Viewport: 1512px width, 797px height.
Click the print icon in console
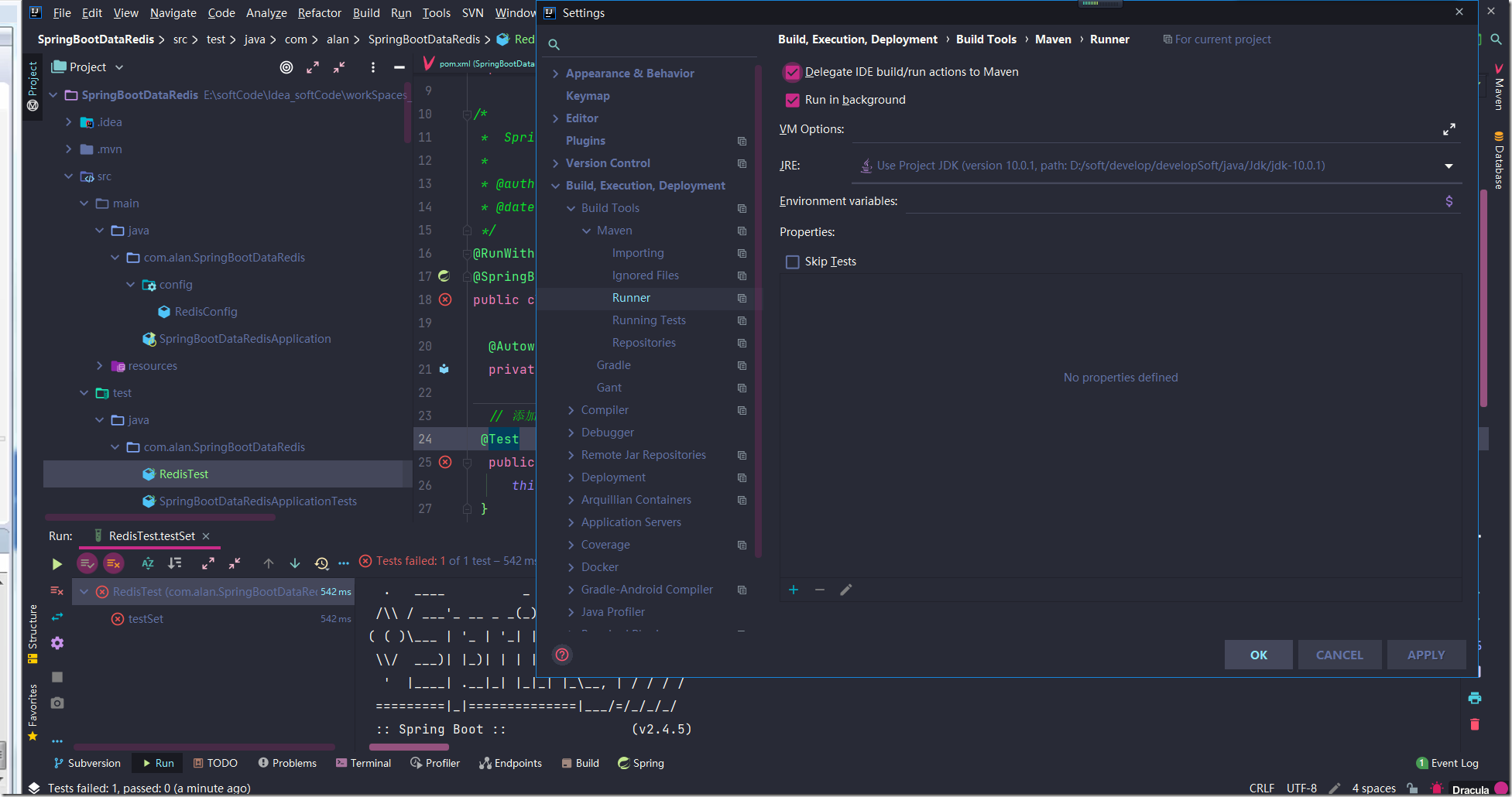pos(1475,698)
